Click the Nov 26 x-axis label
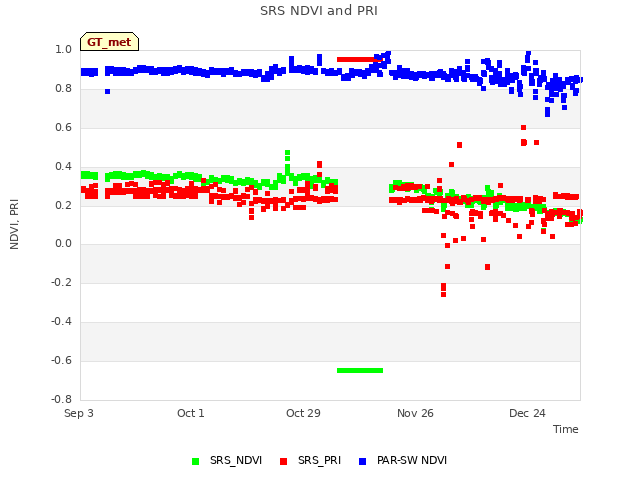The height and width of the screenshot is (480, 640). (415, 413)
